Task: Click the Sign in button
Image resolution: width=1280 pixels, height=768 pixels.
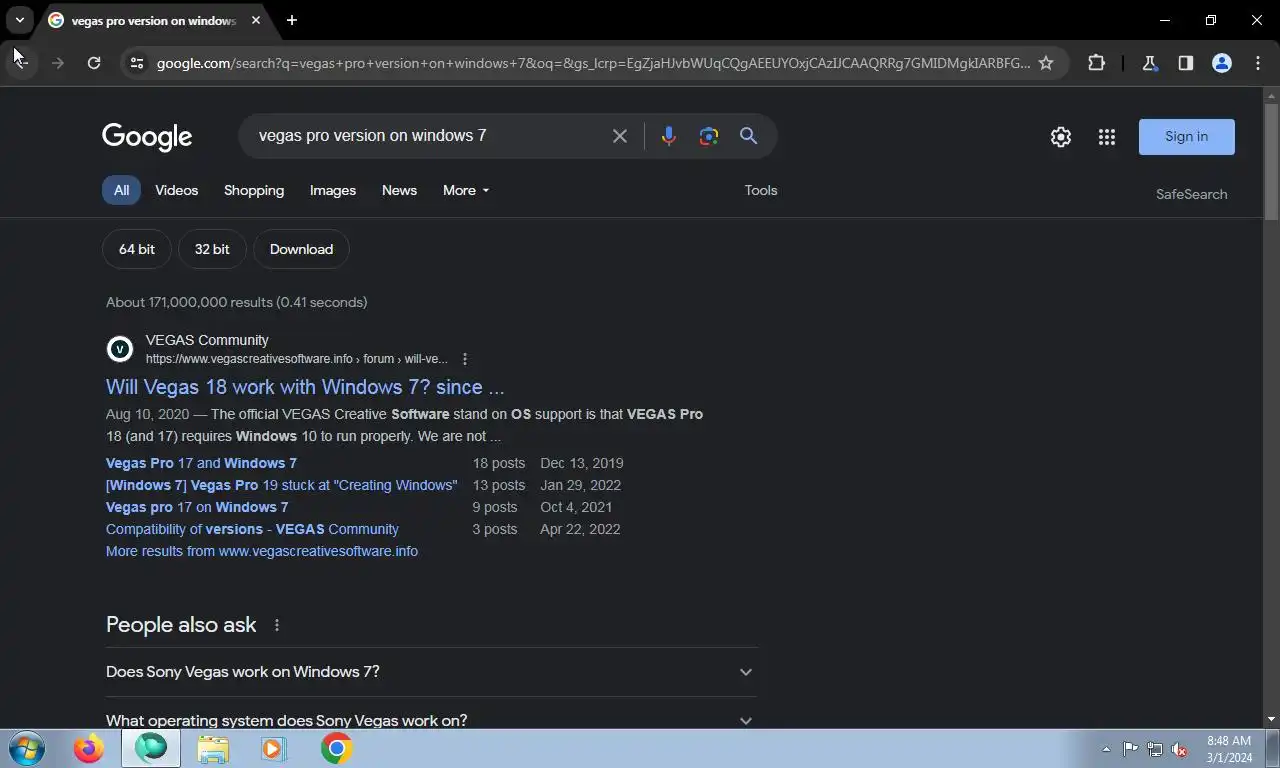Action: point(1187,137)
